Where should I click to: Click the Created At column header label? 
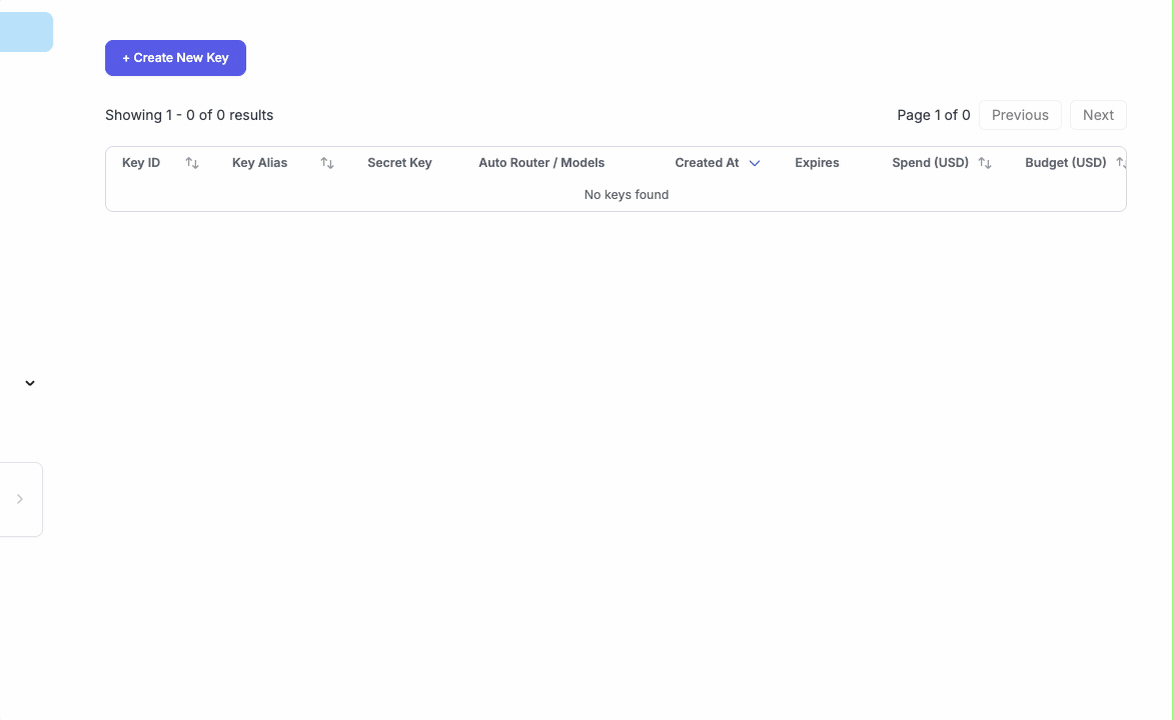coord(706,162)
